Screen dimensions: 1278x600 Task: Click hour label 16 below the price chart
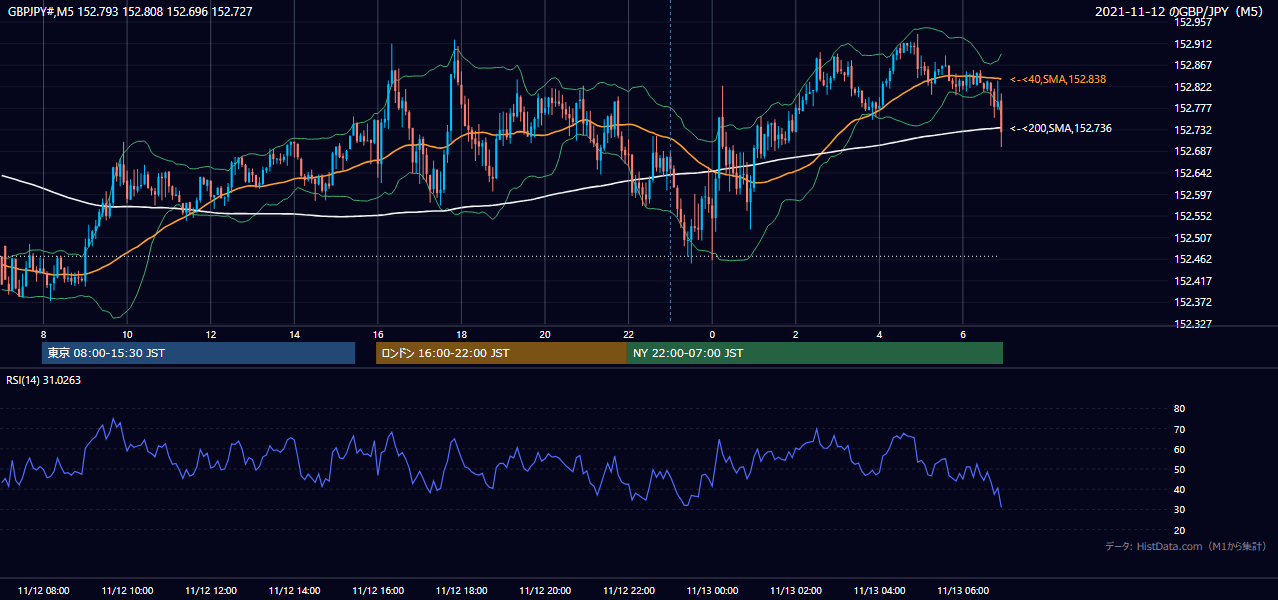(378, 334)
